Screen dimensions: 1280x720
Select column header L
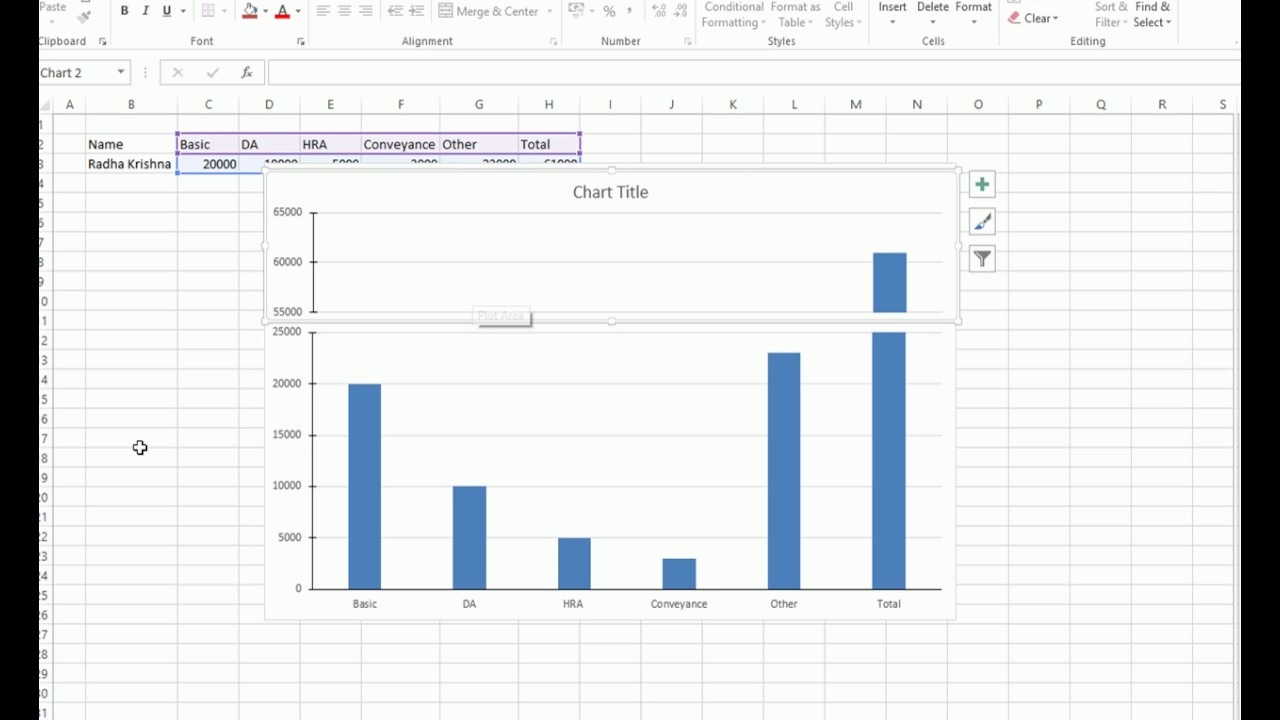coord(794,104)
